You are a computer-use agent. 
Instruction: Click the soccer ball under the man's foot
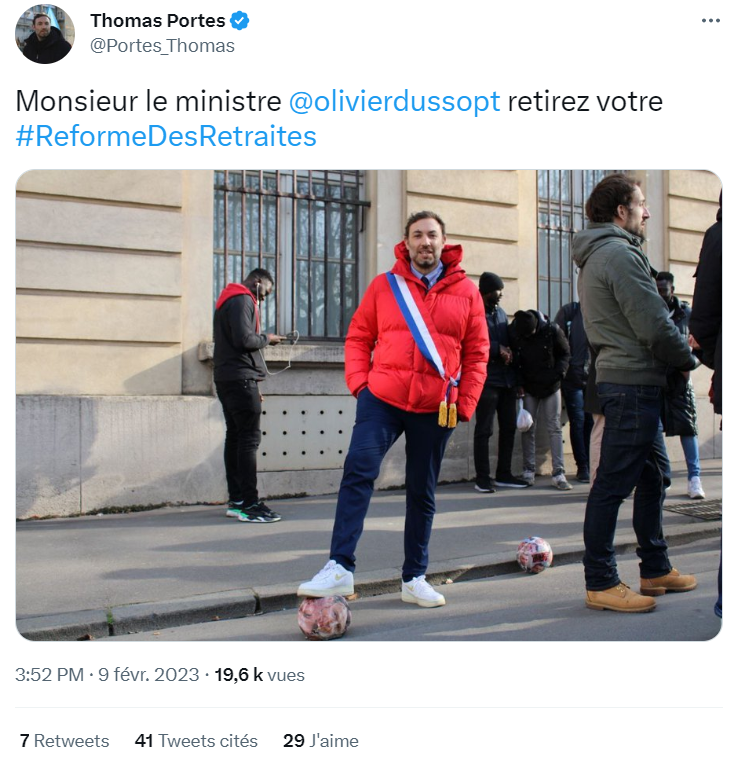[x=324, y=617]
